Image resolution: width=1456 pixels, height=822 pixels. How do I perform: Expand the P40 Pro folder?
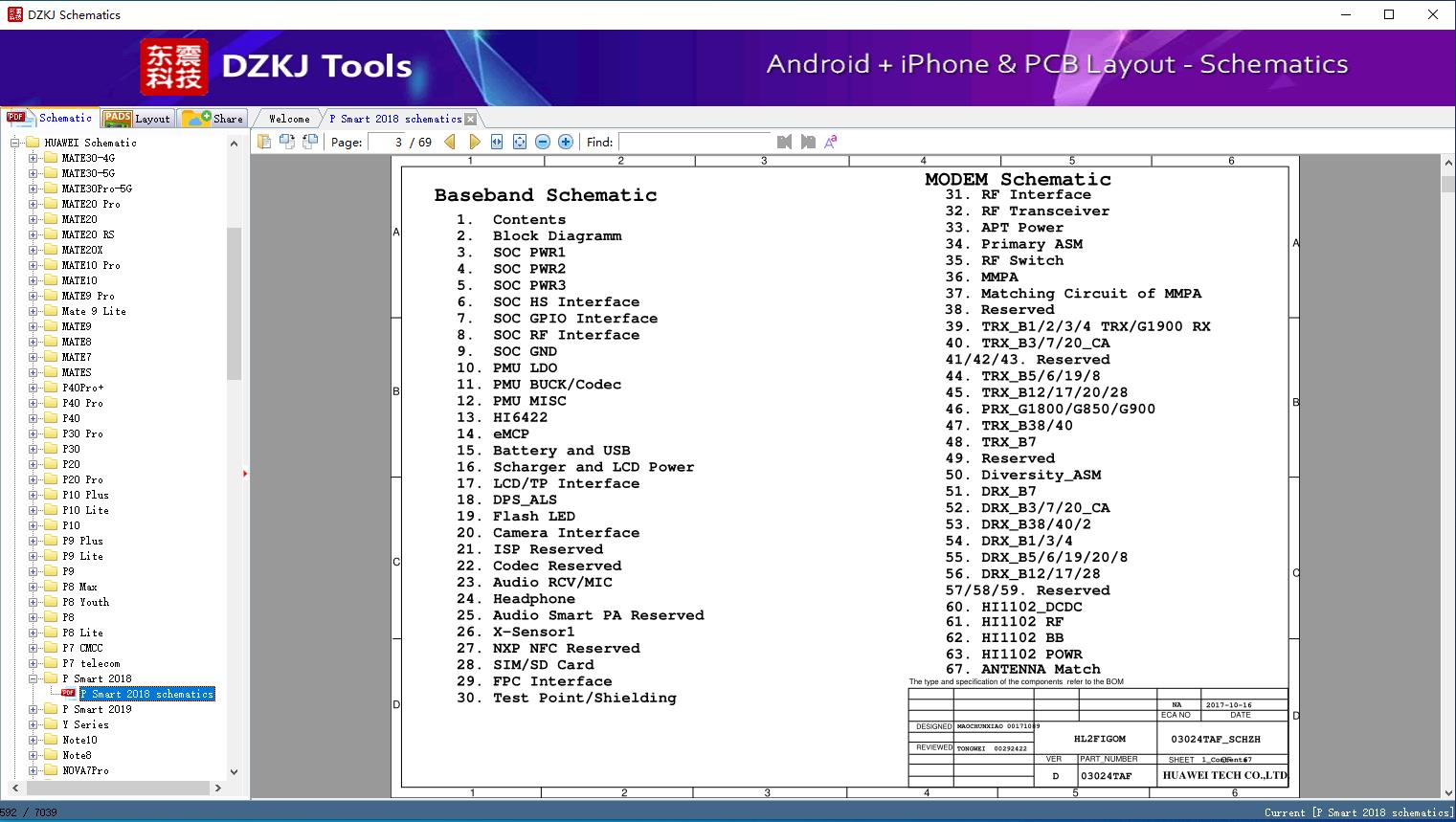coord(33,403)
